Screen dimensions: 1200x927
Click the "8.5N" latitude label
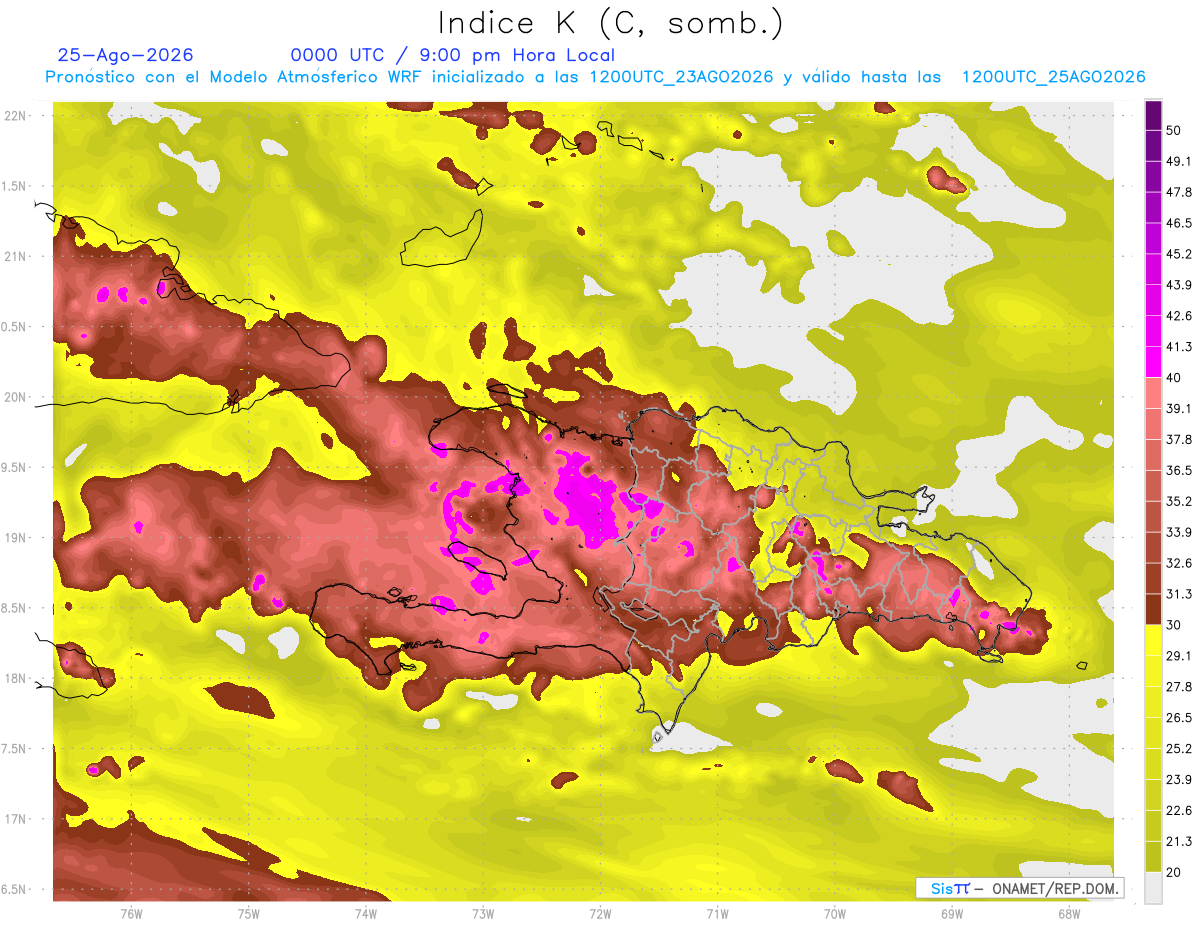click(x=15, y=608)
